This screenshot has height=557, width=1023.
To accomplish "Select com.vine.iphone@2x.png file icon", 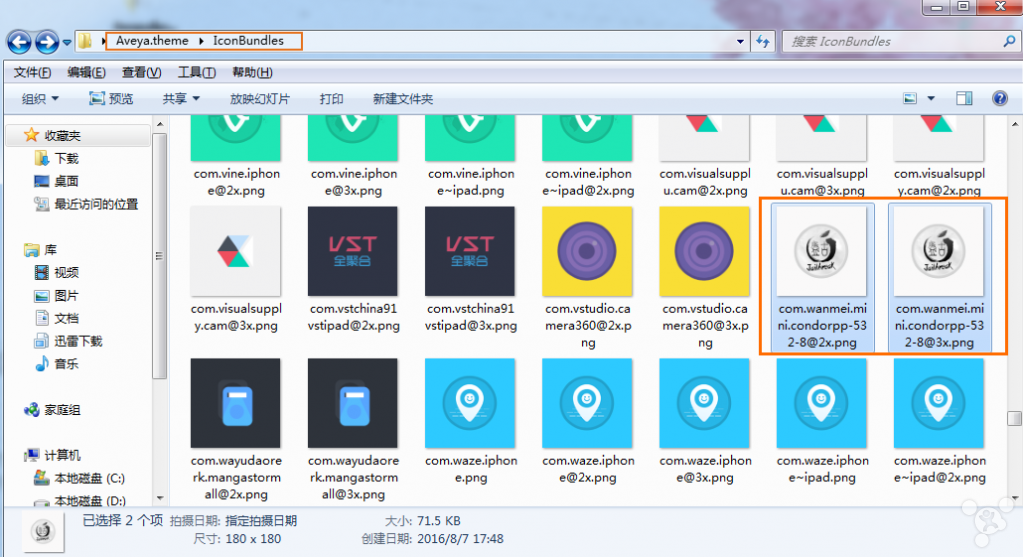I will click(236, 138).
